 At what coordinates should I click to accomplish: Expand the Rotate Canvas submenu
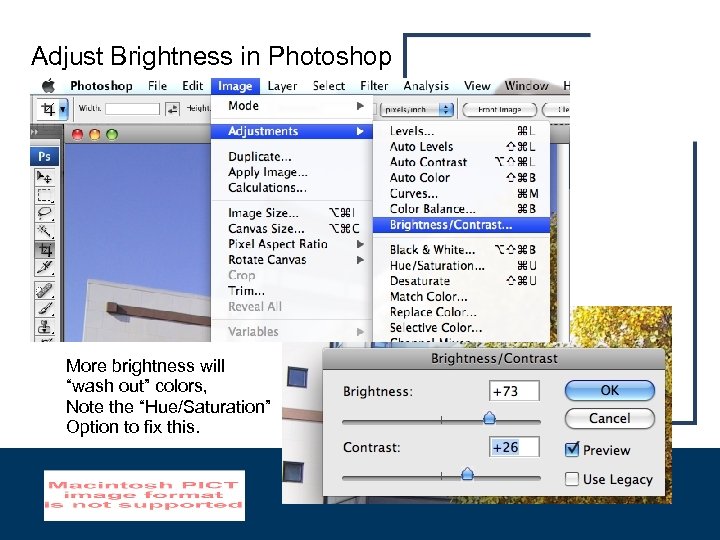[292, 259]
